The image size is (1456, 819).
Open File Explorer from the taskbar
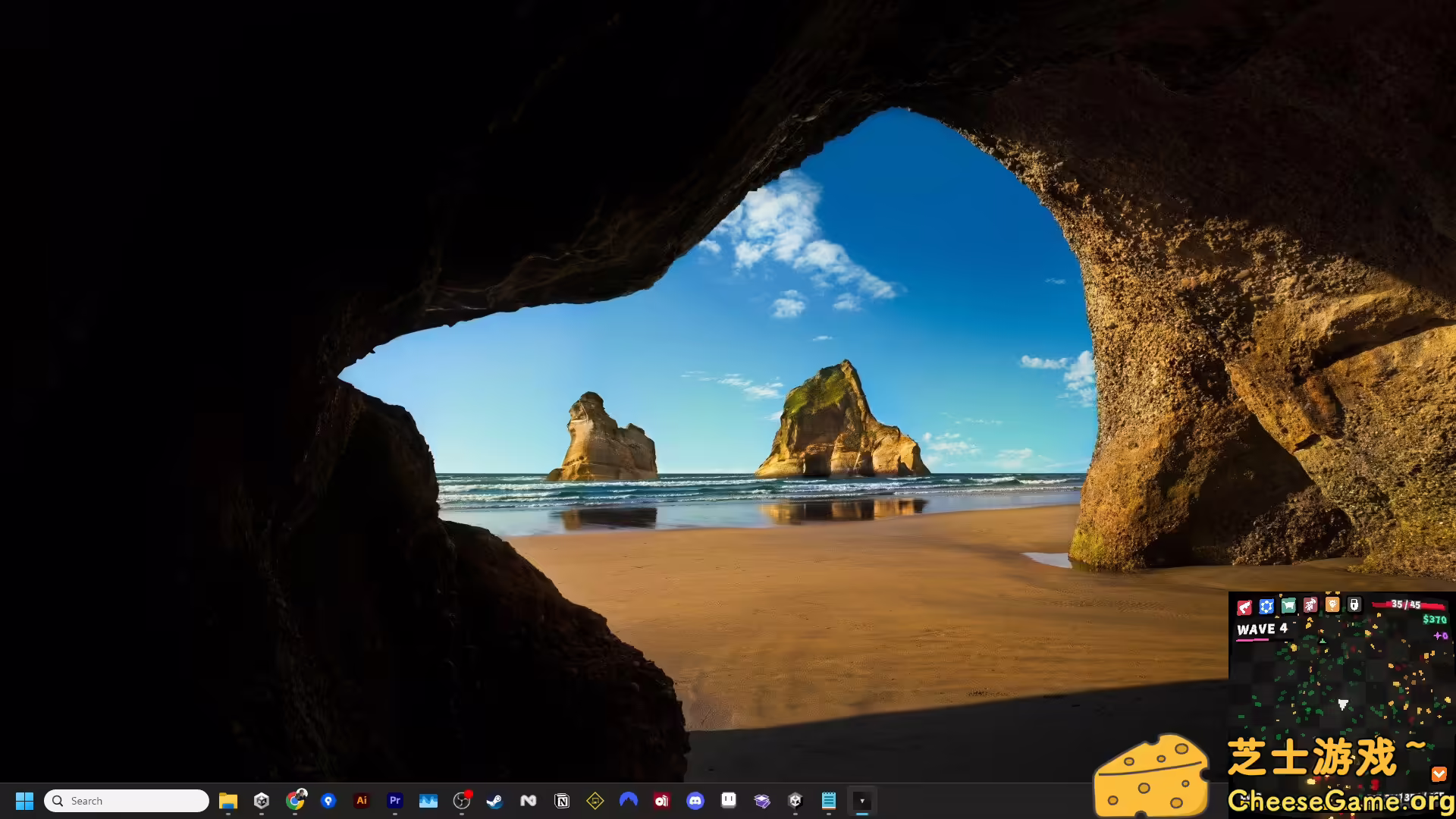(x=228, y=801)
